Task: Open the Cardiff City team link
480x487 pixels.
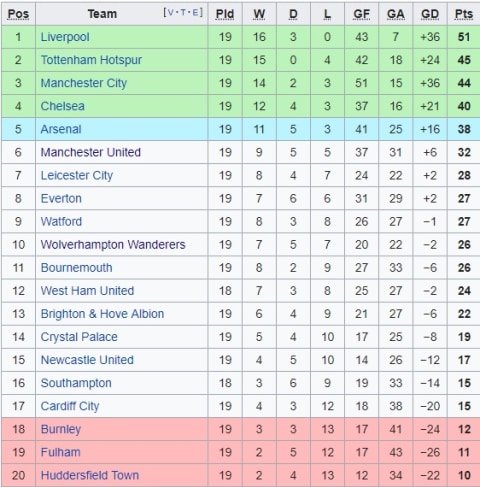Action: tap(70, 406)
